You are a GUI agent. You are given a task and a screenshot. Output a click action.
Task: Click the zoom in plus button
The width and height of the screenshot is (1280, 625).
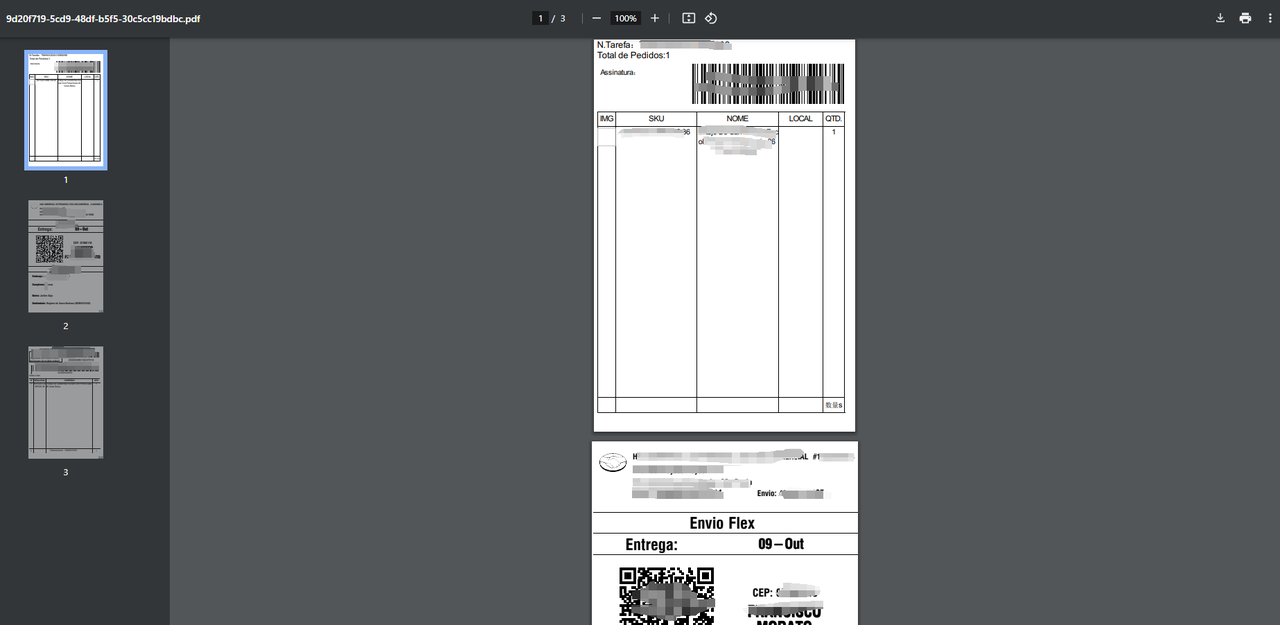pyautogui.click(x=655, y=18)
